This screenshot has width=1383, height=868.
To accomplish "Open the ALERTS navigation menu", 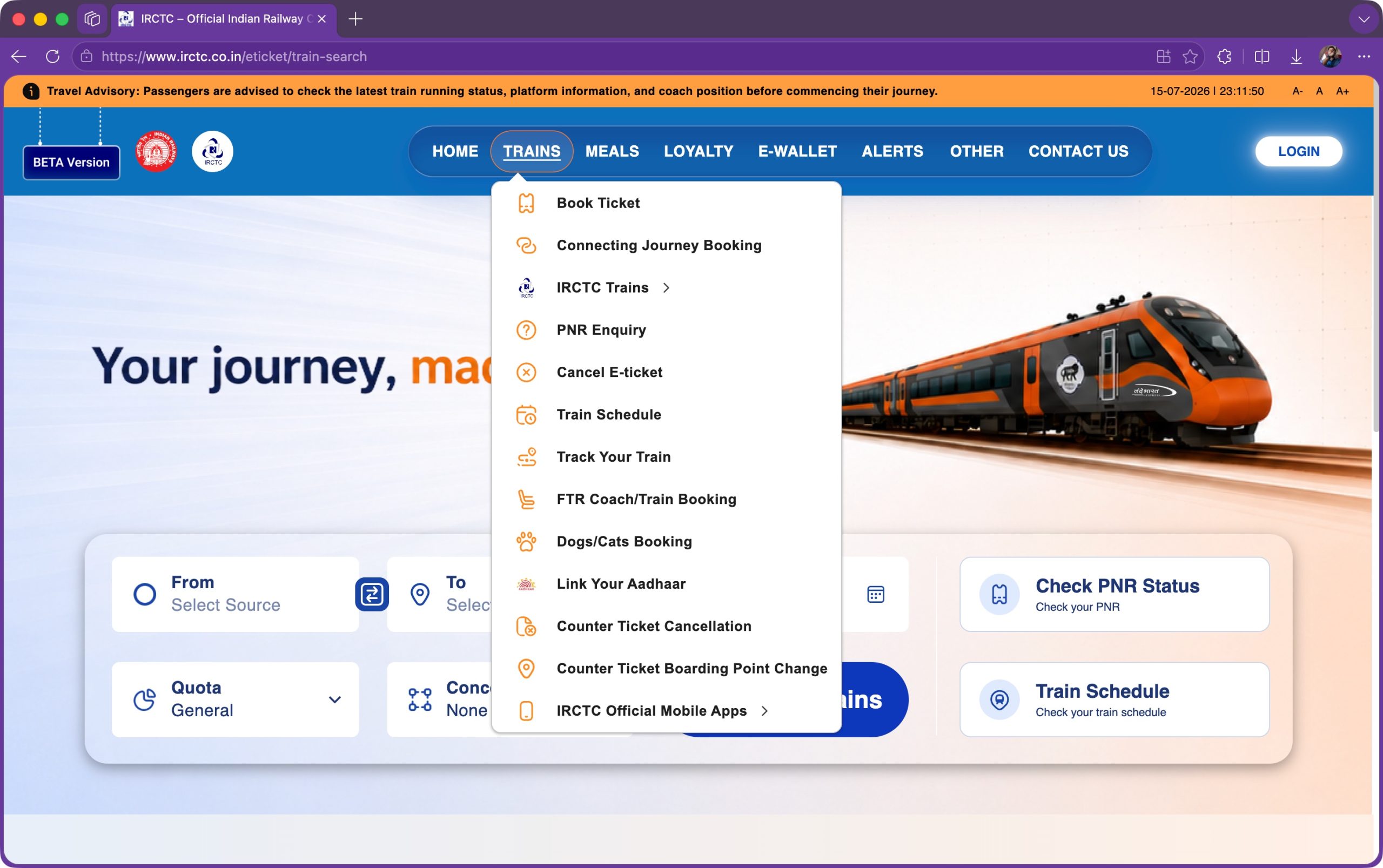I will point(892,152).
